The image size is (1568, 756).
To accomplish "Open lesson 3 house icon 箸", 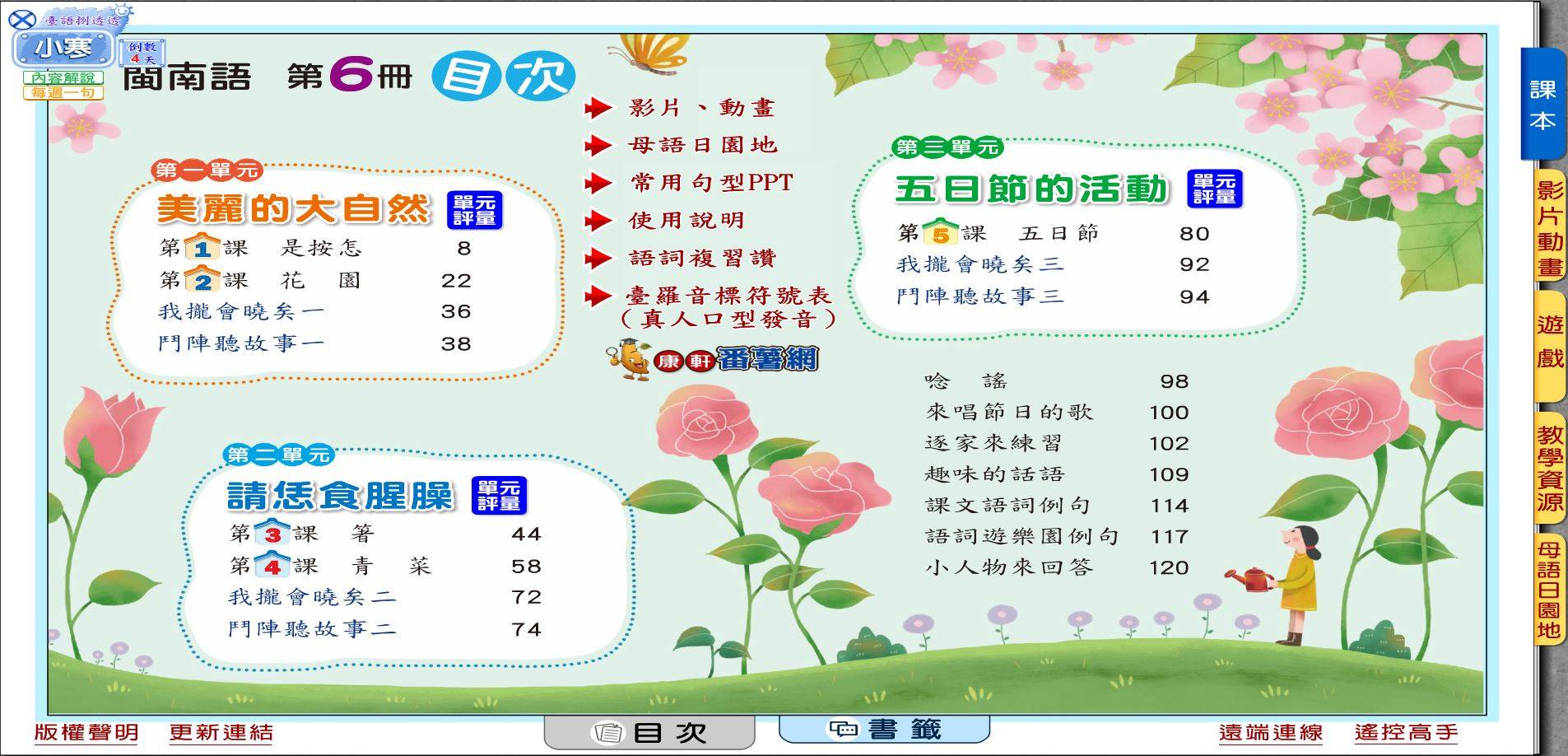I will tap(272, 533).
